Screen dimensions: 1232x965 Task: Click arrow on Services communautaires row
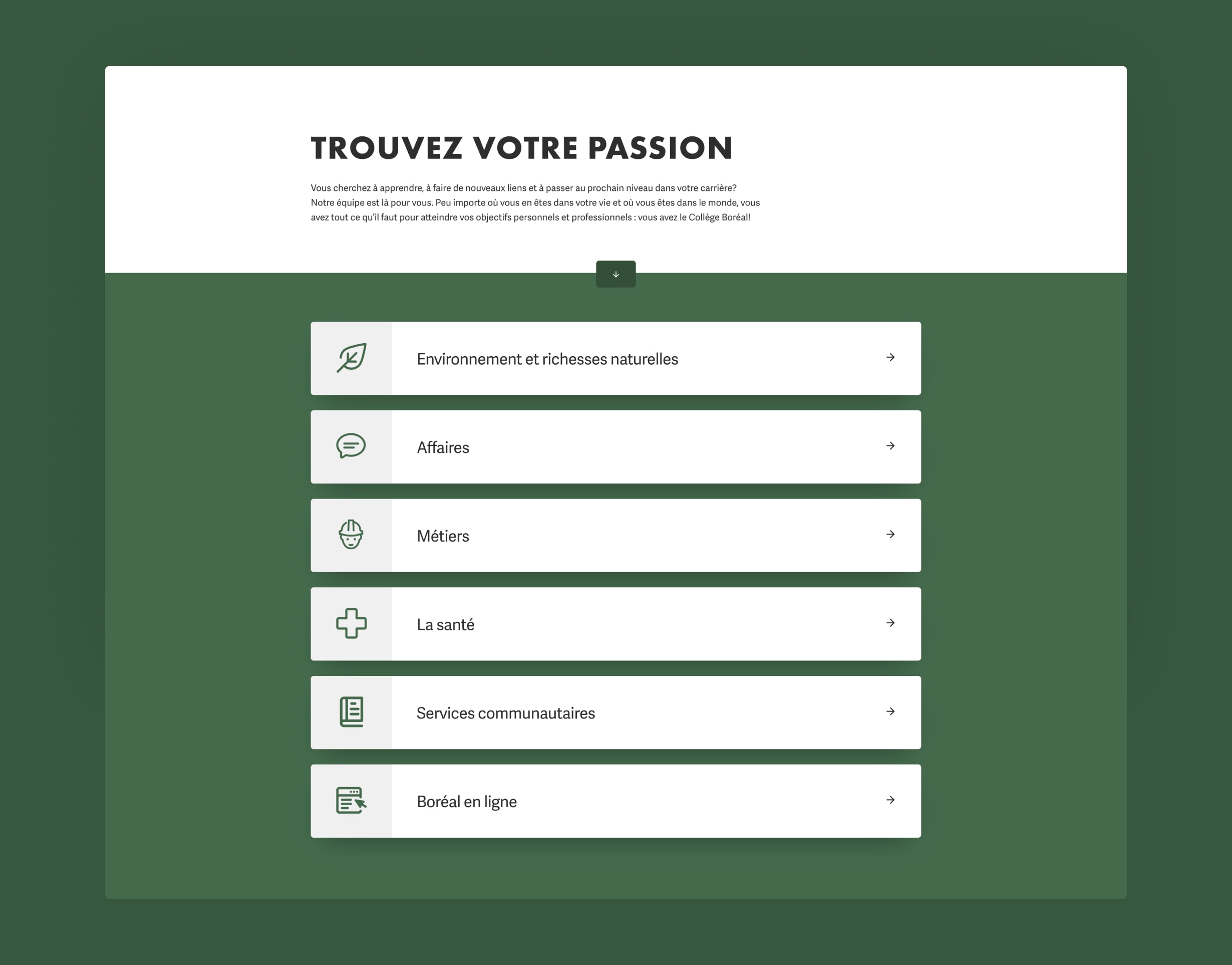click(x=890, y=711)
